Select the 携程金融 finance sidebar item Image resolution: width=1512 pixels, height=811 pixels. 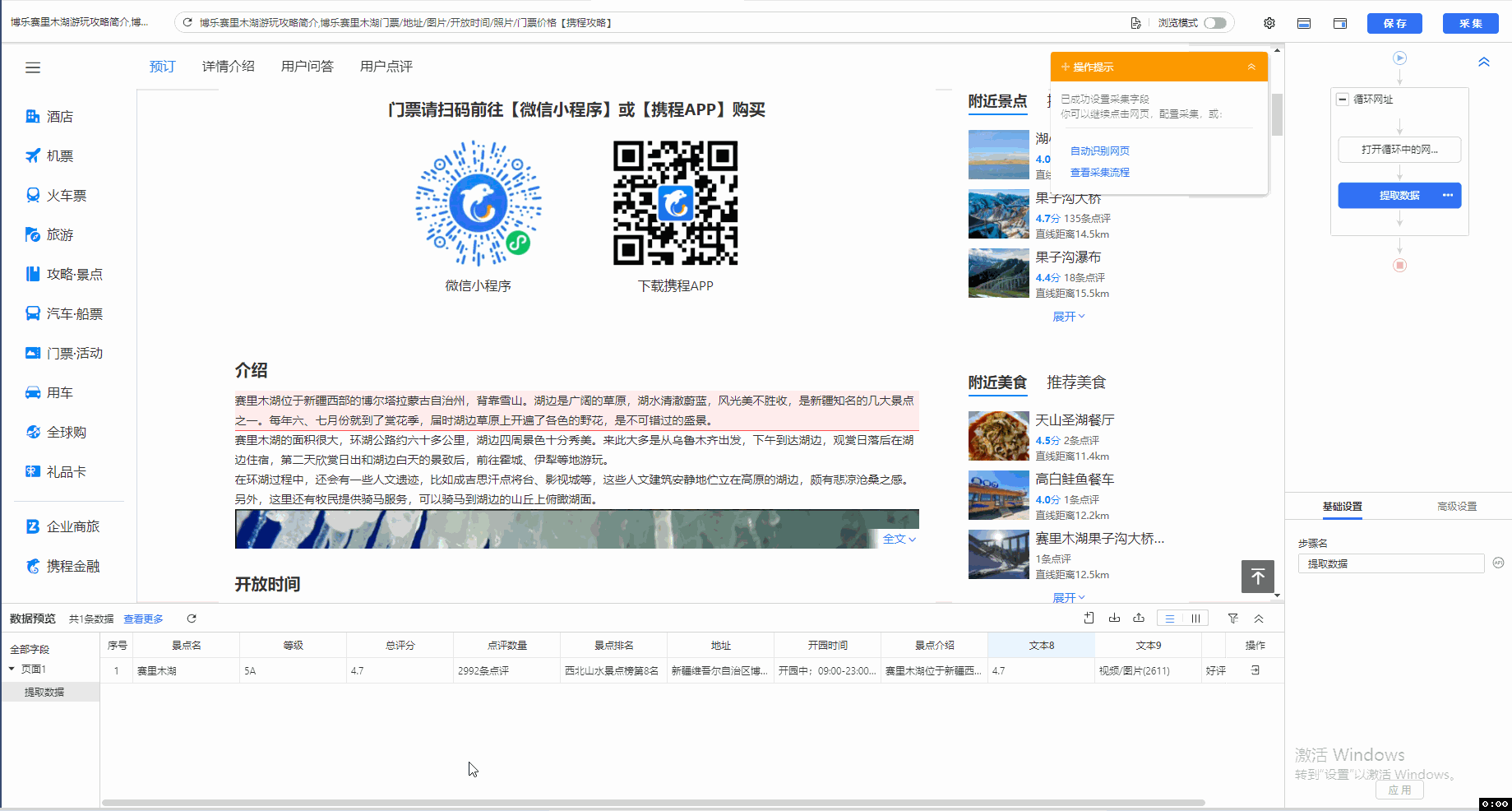pos(62,566)
